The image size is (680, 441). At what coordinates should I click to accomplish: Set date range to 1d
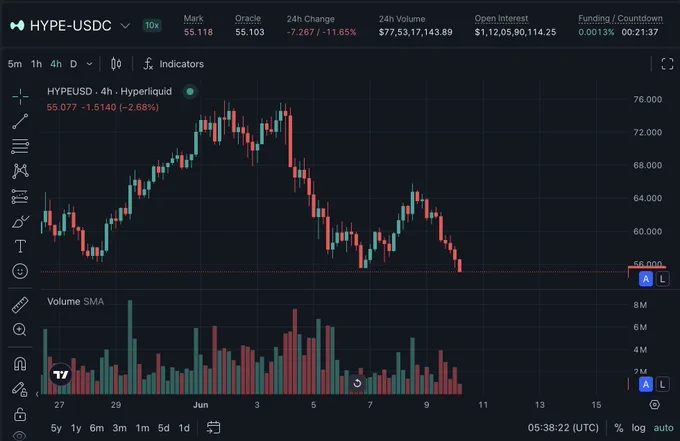[184, 428]
